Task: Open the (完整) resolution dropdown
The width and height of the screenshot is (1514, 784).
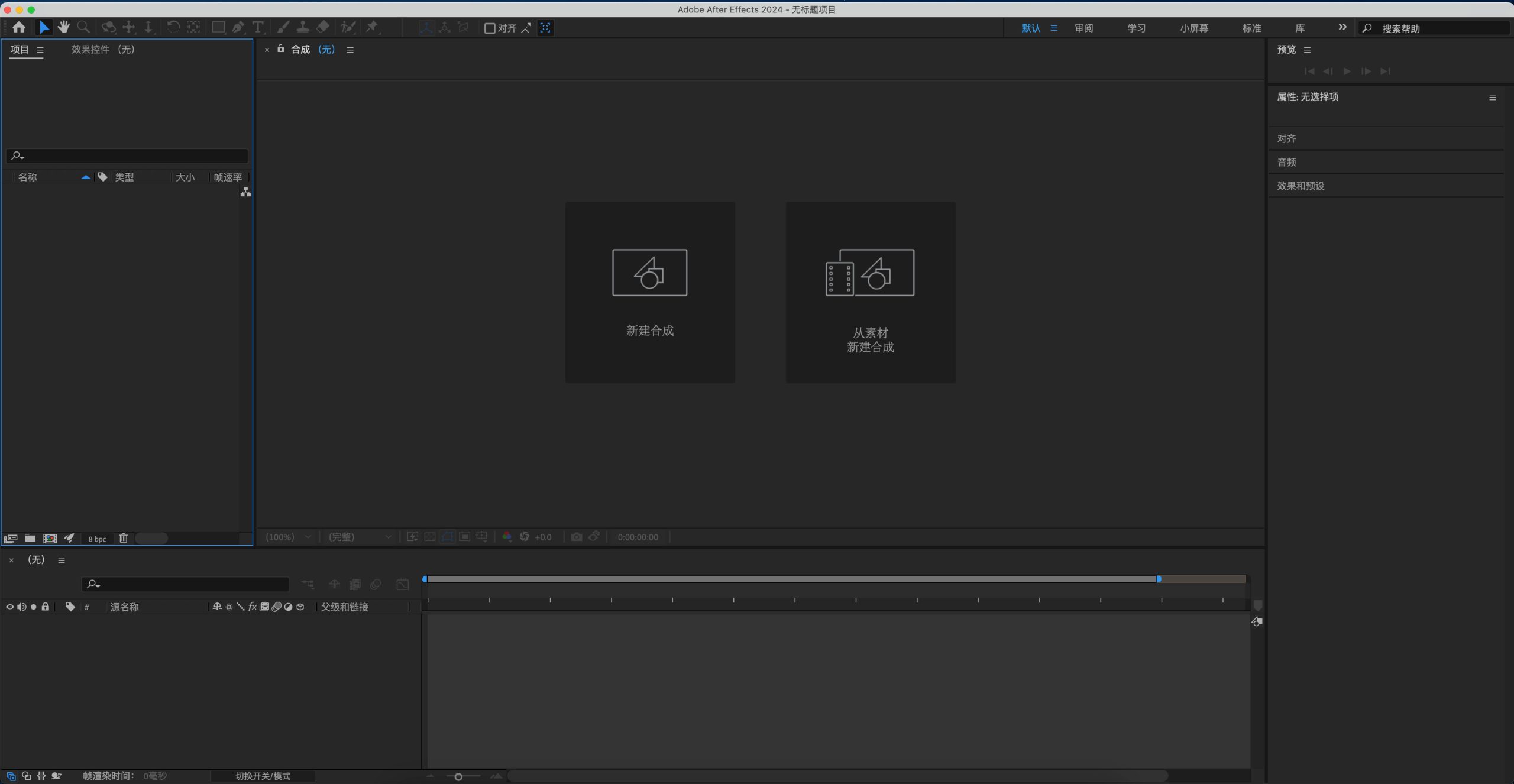Action: point(360,537)
